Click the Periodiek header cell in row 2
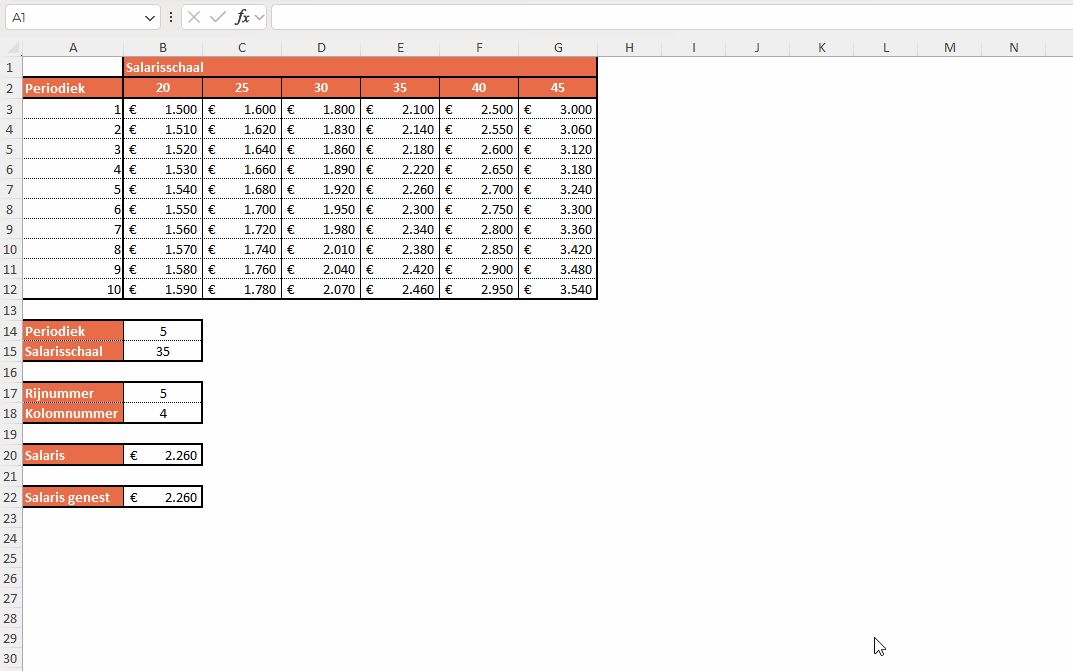Viewport: 1073px width, 671px height. (x=73, y=88)
